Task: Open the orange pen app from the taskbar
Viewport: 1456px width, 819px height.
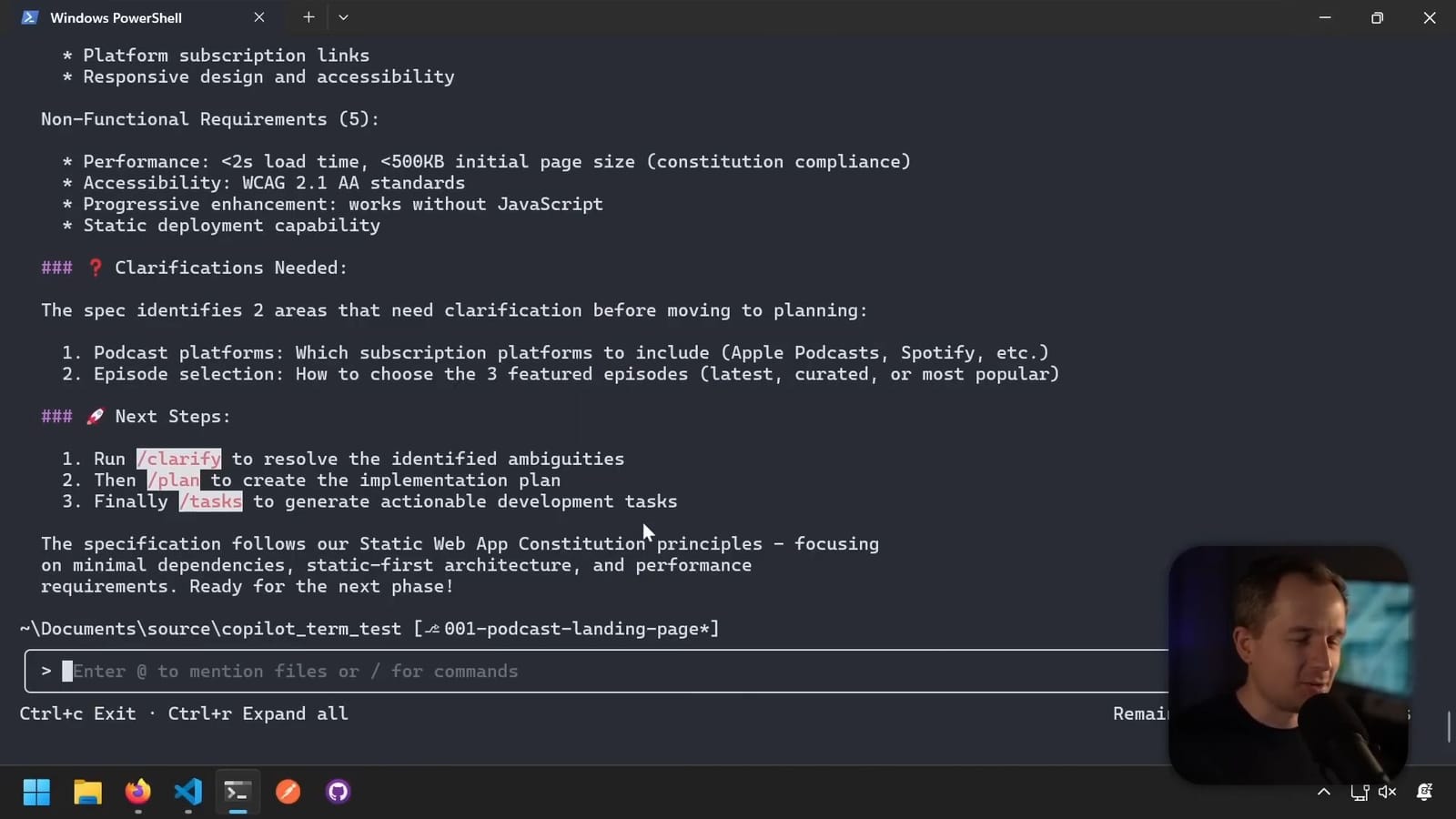Action: click(288, 792)
